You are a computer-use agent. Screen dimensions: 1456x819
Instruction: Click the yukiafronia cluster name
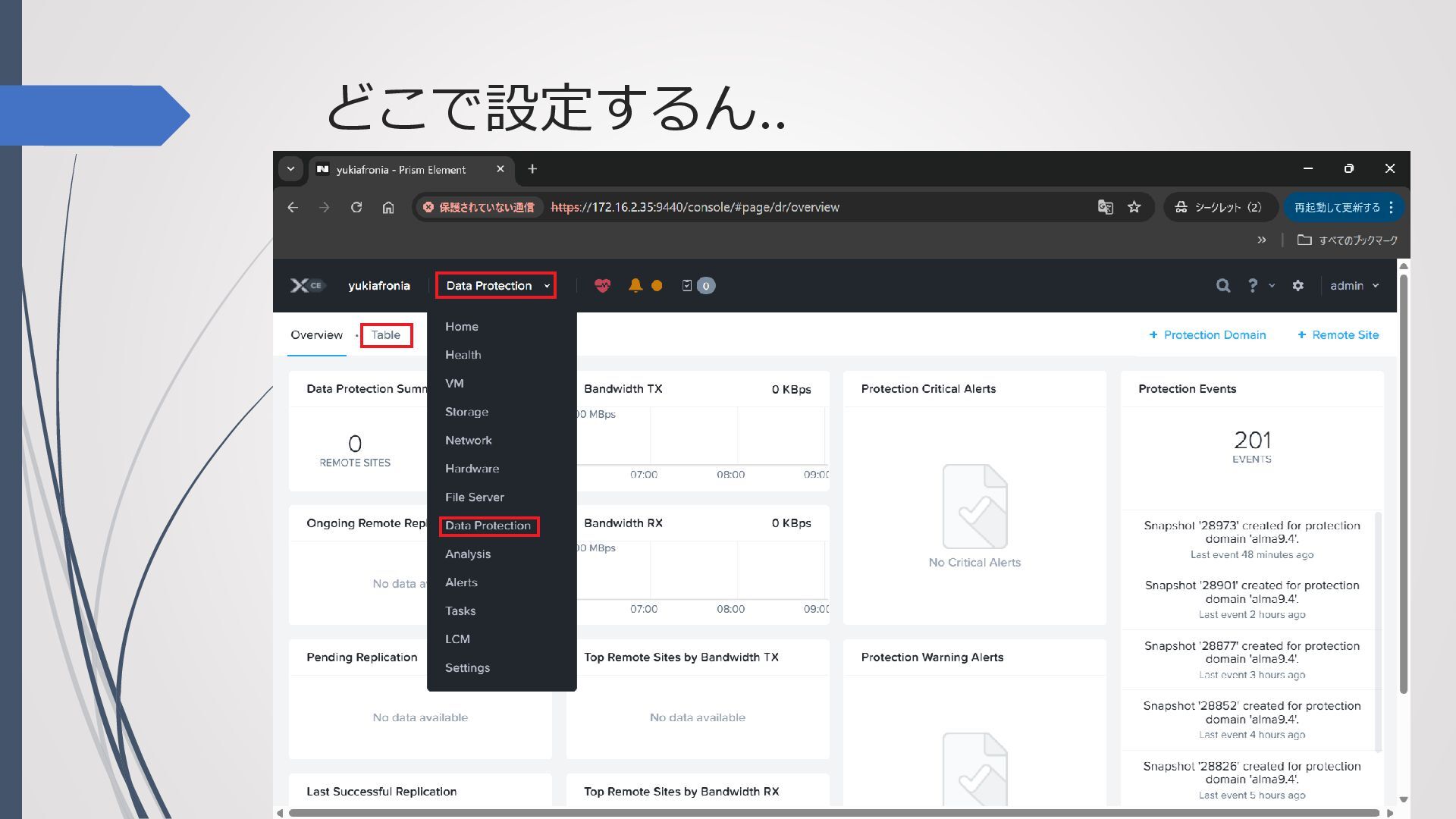coord(379,285)
